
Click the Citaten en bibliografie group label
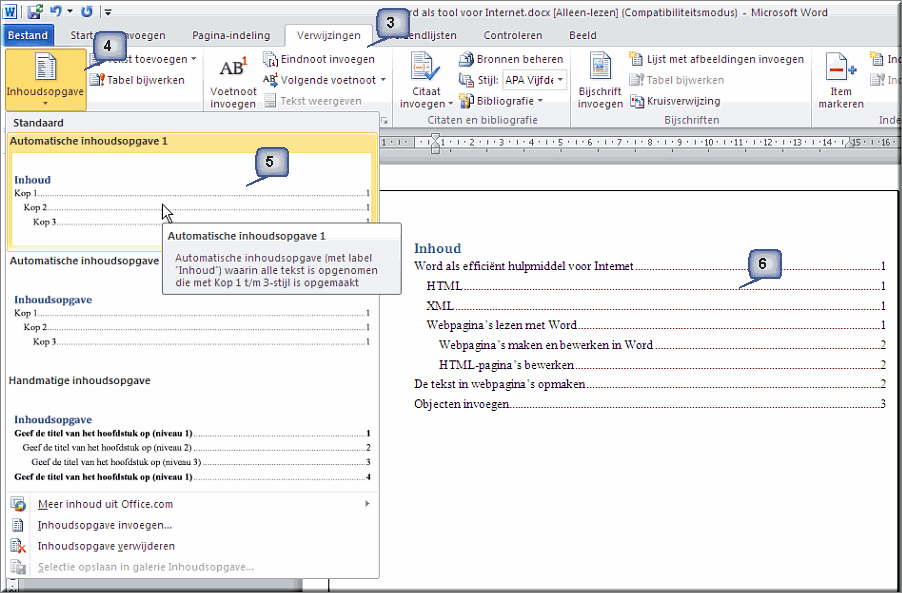tap(482, 120)
